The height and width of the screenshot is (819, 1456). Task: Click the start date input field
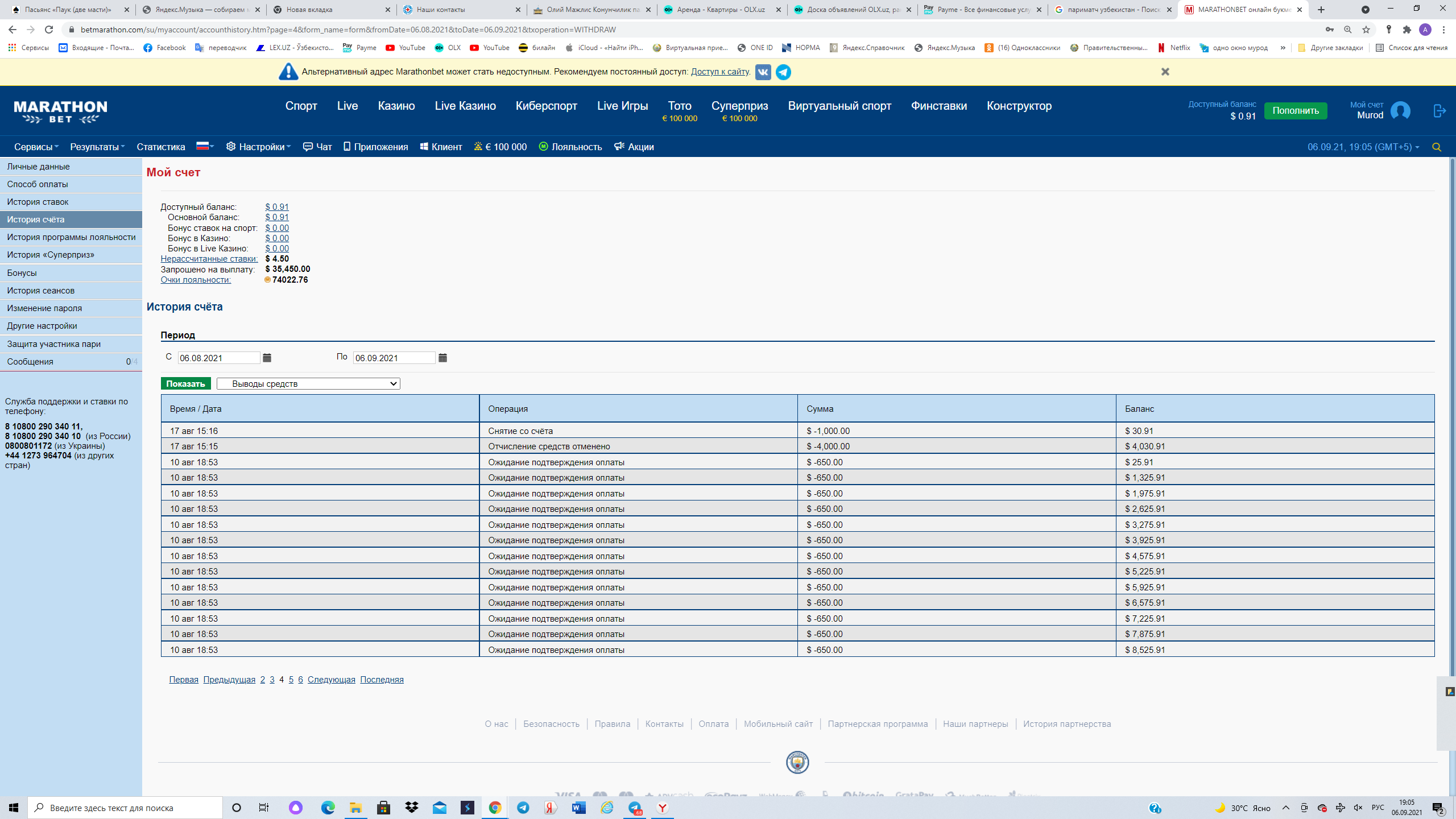coord(218,358)
